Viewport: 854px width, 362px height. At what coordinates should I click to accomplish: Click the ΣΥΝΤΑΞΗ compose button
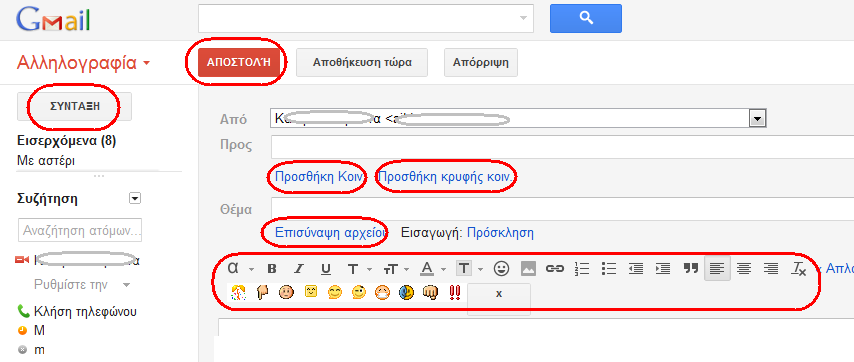point(75,106)
